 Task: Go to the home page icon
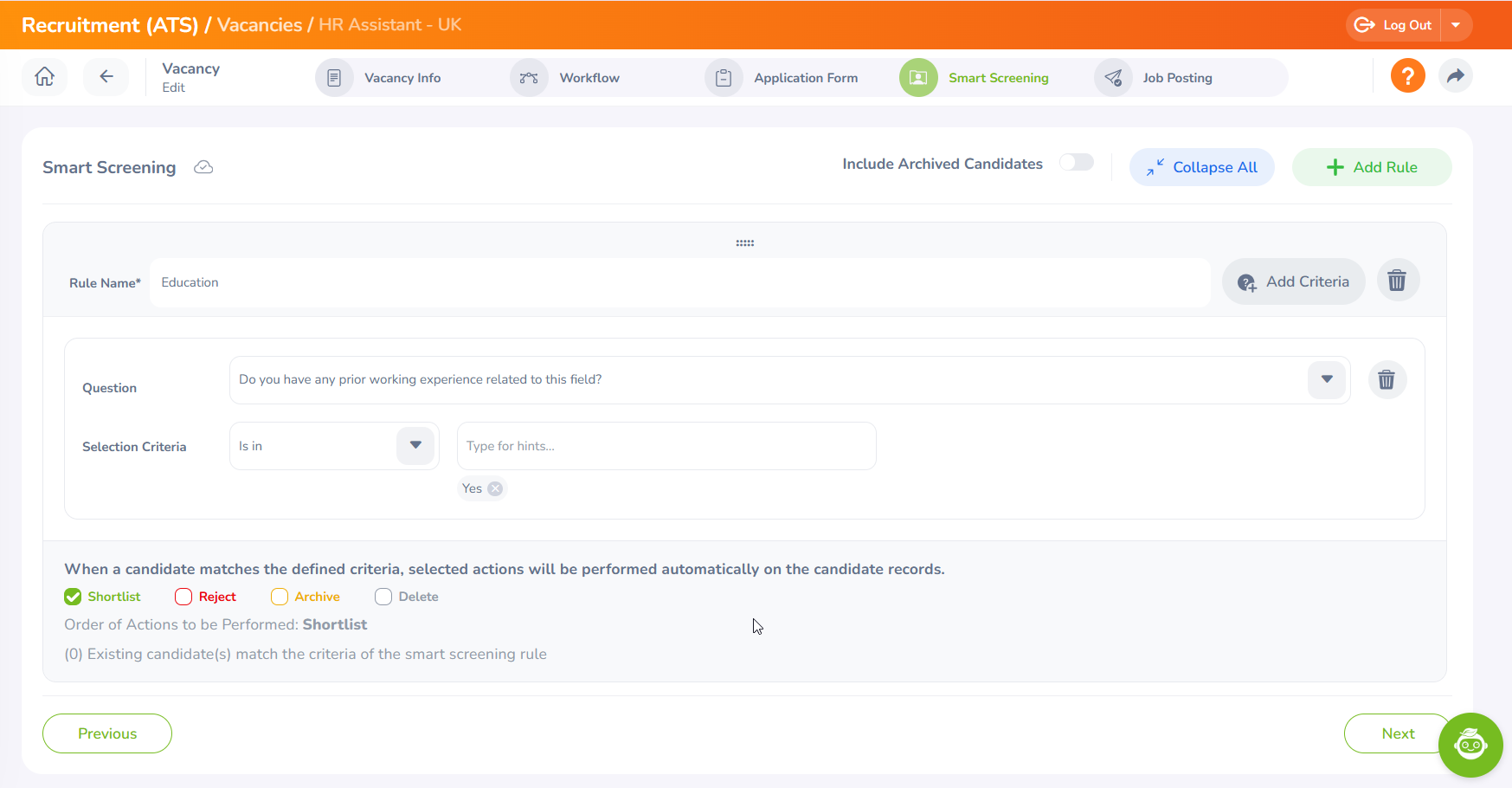[44, 77]
